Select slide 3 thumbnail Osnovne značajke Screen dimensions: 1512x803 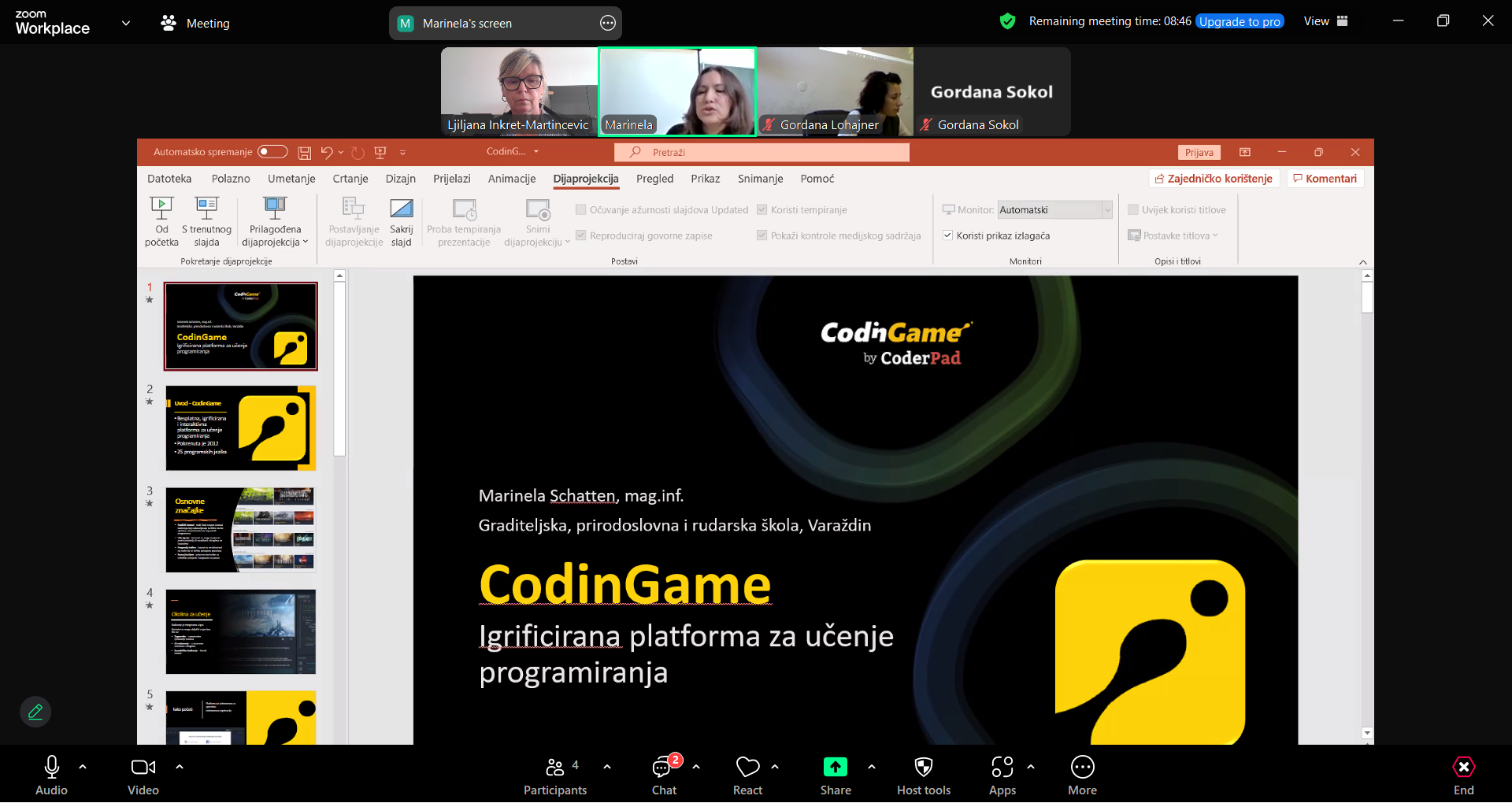pos(240,530)
